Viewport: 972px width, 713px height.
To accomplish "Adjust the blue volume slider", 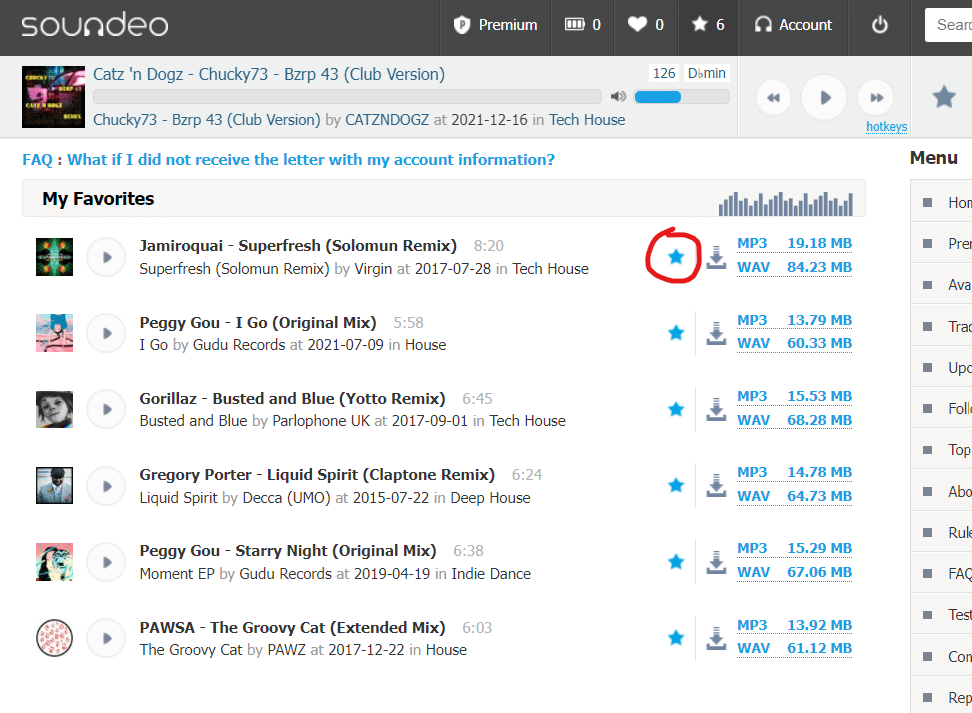I will pos(680,97).
